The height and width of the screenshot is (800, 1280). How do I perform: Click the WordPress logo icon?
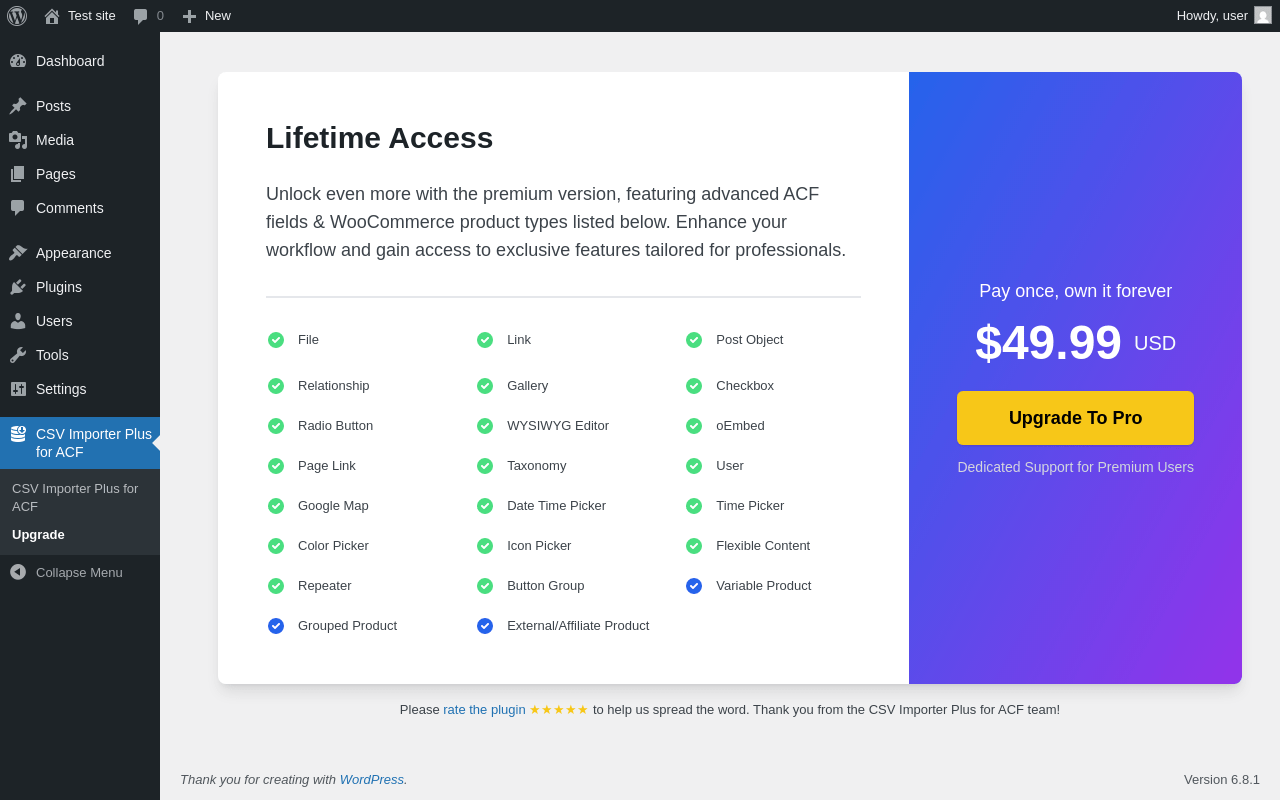coord(17,16)
